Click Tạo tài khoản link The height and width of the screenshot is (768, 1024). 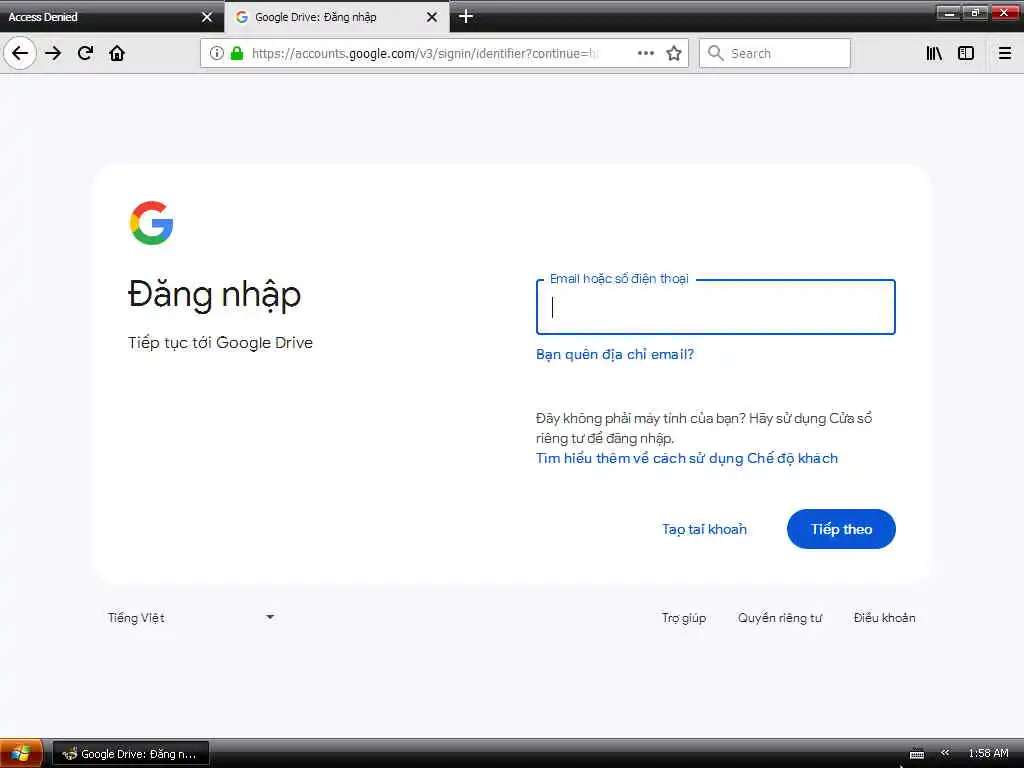point(704,529)
